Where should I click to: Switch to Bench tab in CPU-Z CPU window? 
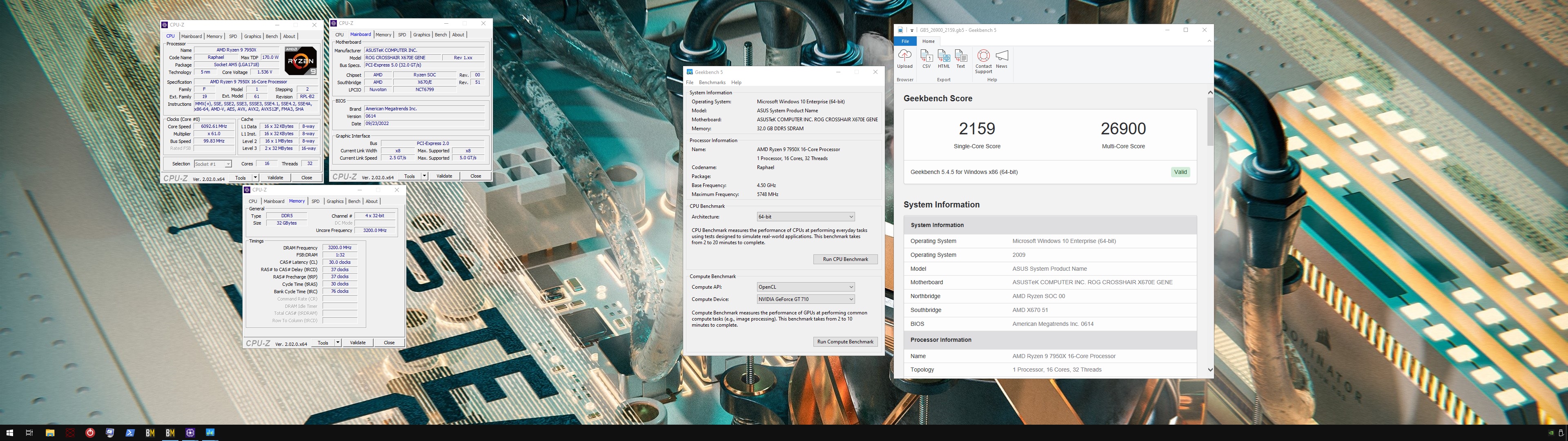pyautogui.click(x=272, y=37)
